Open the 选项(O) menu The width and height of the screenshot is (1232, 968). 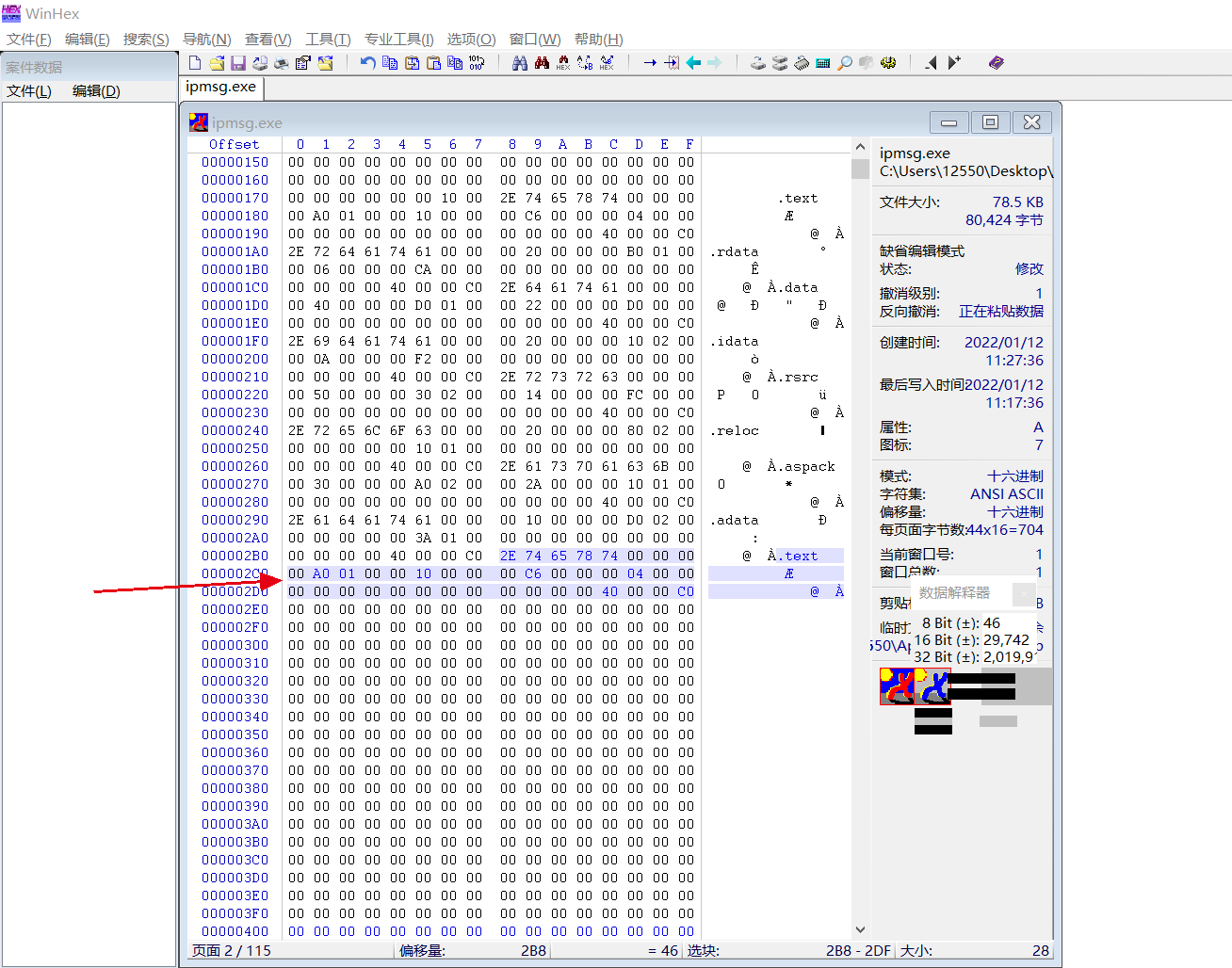pyautogui.click(x=471, y=39)
